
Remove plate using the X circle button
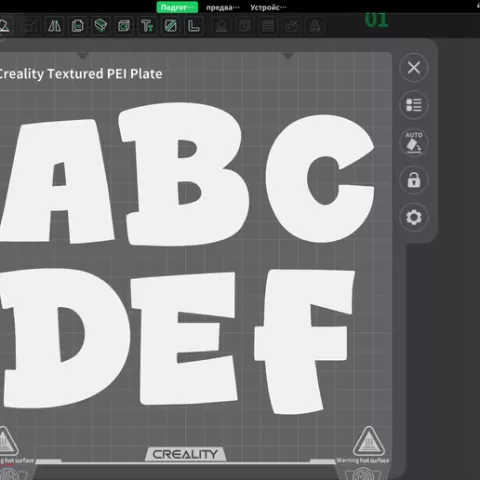(414, 68)
